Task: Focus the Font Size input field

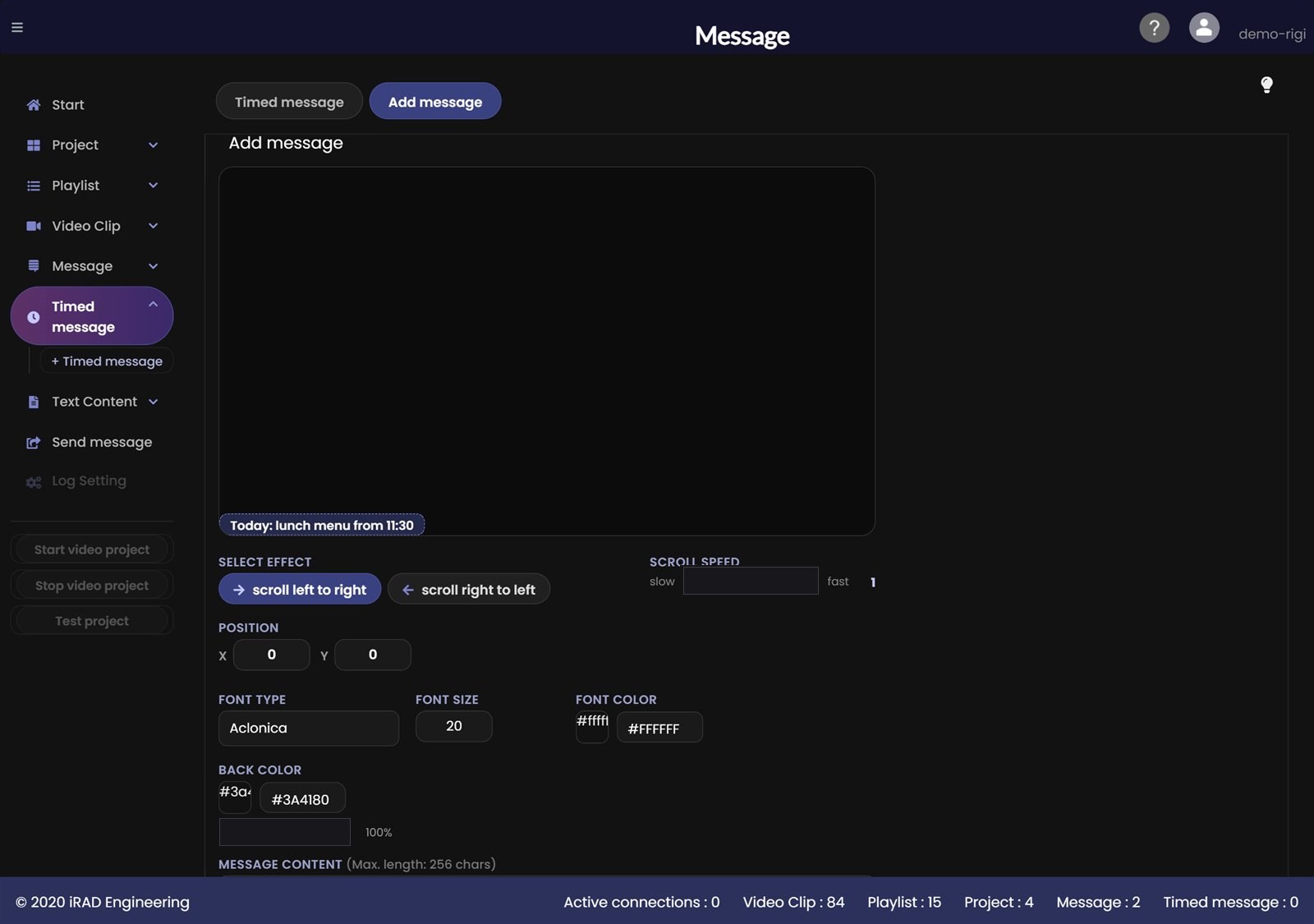Action: click(454, 726)
